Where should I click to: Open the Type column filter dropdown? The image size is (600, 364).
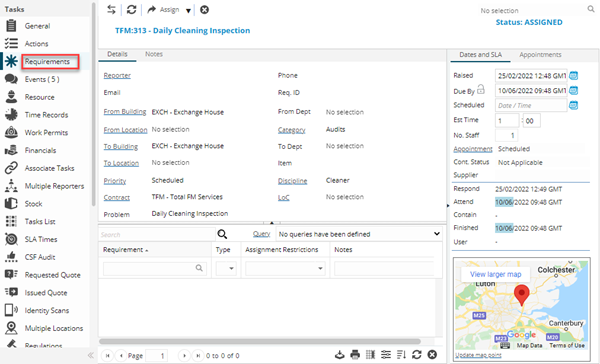click(x=226, y=268)
